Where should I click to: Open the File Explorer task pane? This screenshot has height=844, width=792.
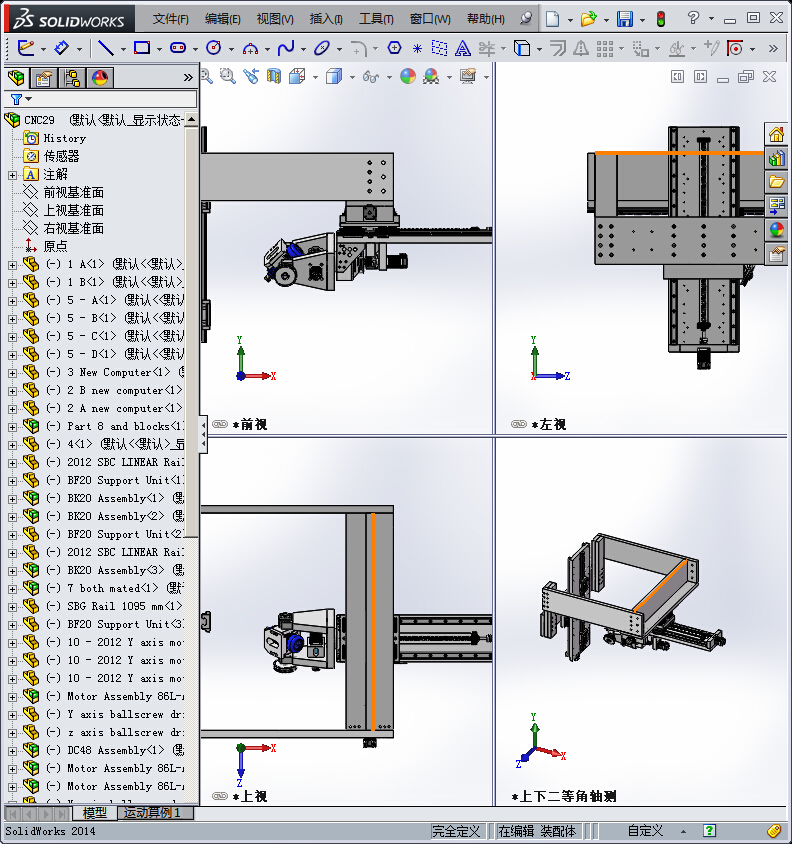[776, 182]
